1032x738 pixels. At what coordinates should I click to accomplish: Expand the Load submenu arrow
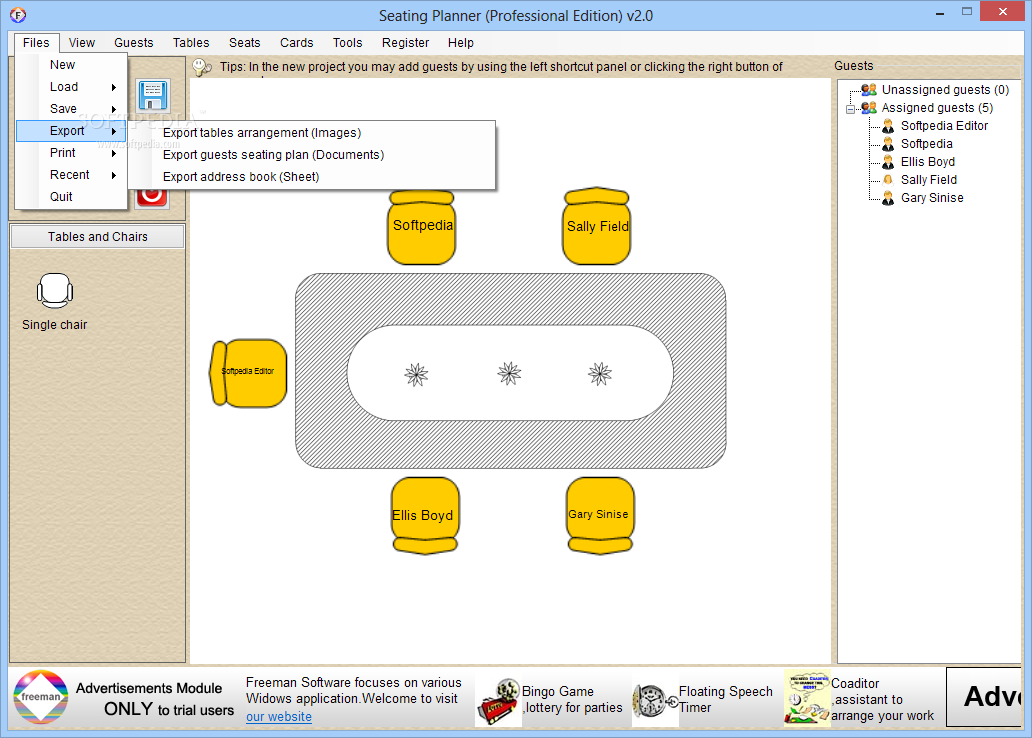[114, 88]
